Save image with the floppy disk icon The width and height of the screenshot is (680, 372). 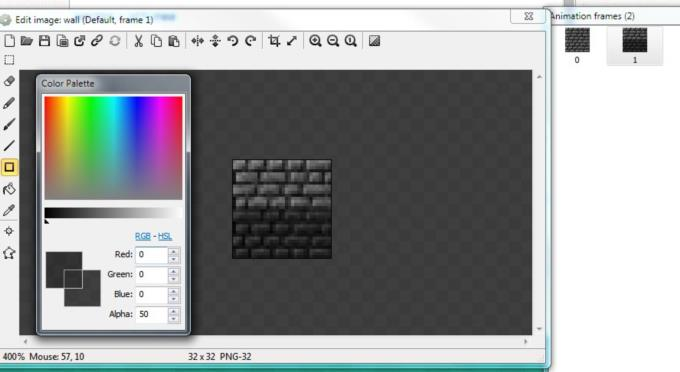(x=44, y=41)
